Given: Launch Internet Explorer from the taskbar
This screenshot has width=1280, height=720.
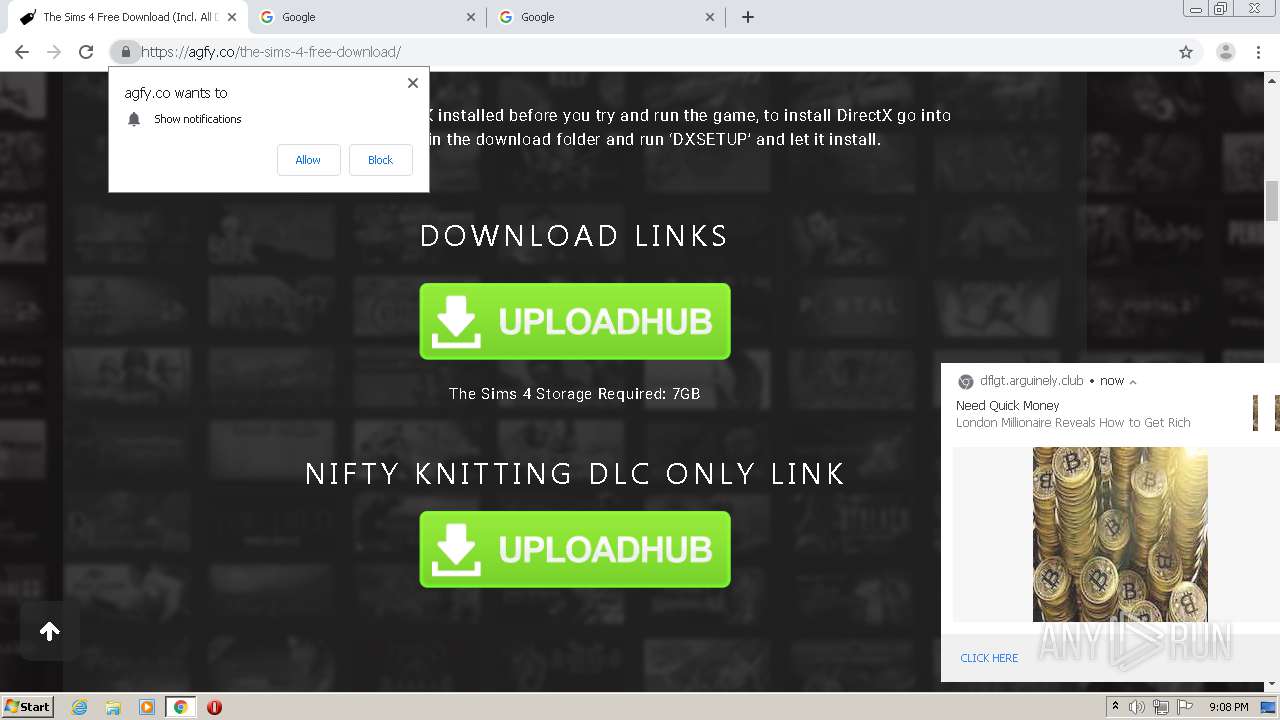Looking at the screenshot, I should click(x=80, y=707).
